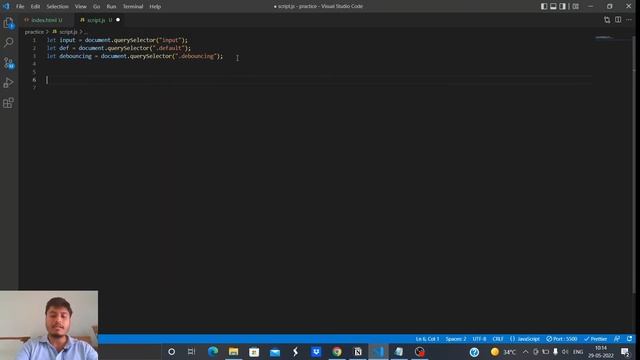
Task: Click 'Port : 5500' Live Server status
Action: pos(562,339)
